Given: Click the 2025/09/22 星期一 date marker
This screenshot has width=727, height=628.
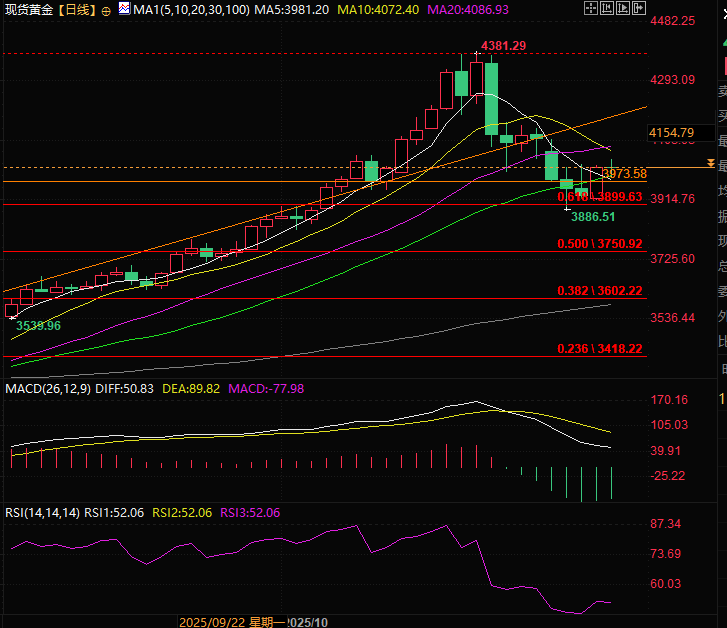Looking at the screenshot, I should [x=233, y=622].
